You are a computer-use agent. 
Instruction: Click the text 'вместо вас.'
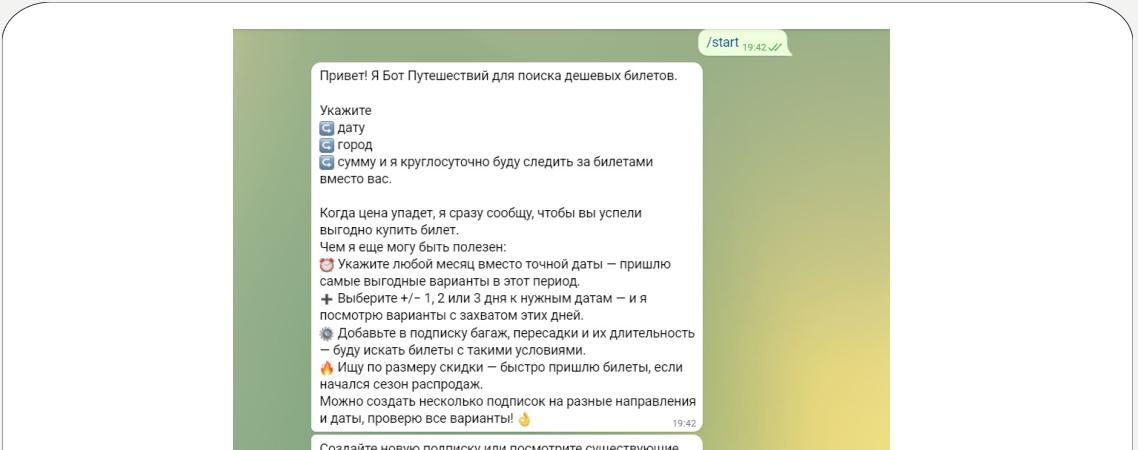pos(355,179)
